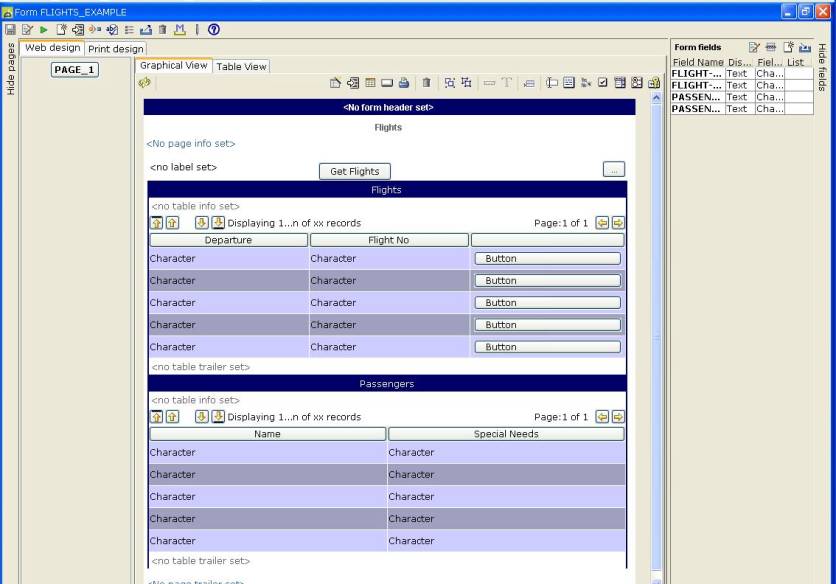Click the scroll up arrow of design canvas
836x584 pixels.
pyautogui.click(x=657, y=98)
